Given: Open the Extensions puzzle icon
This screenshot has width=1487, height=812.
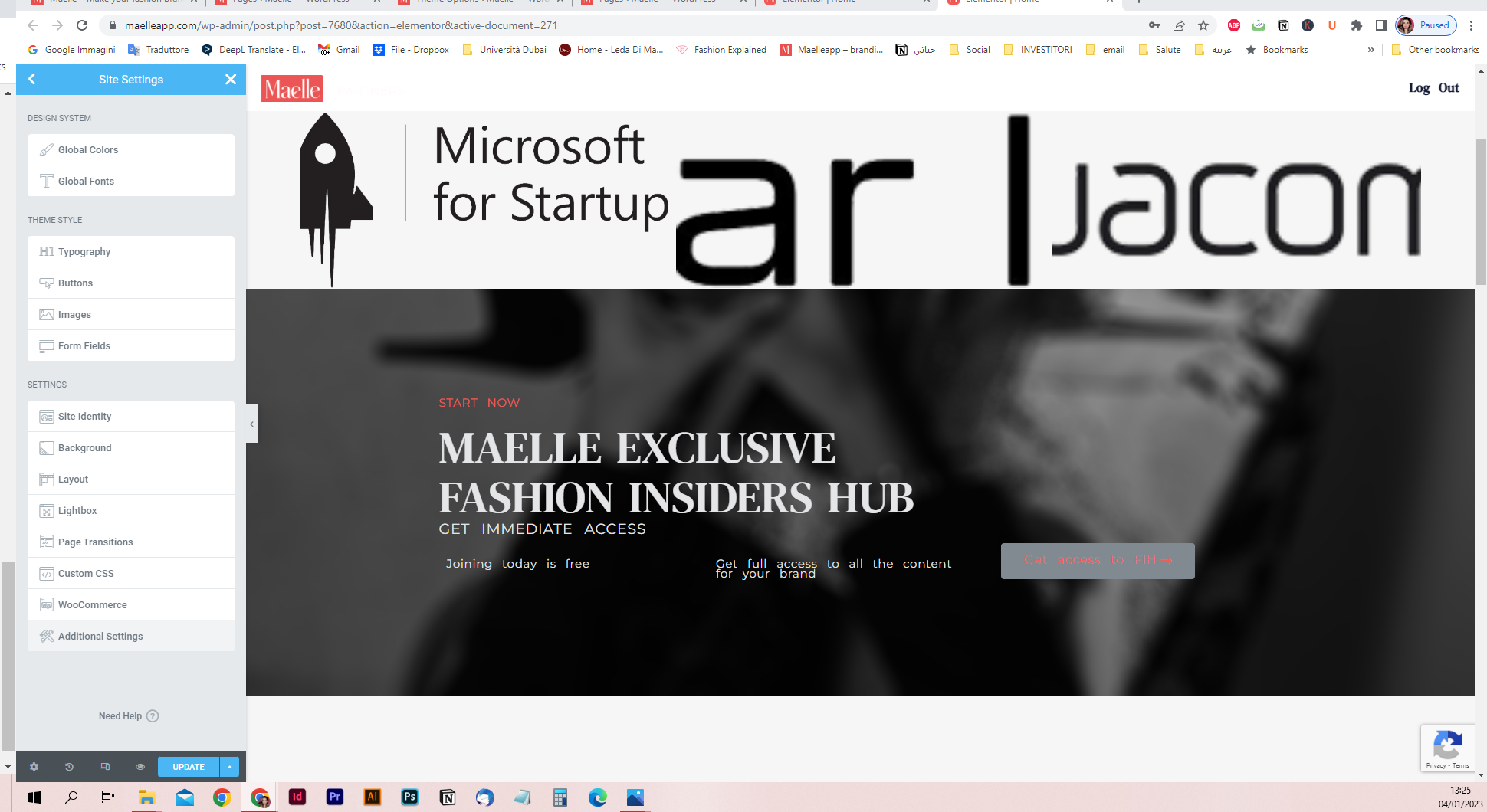Looking at the screenshot, I should [x=1357, y=25].
